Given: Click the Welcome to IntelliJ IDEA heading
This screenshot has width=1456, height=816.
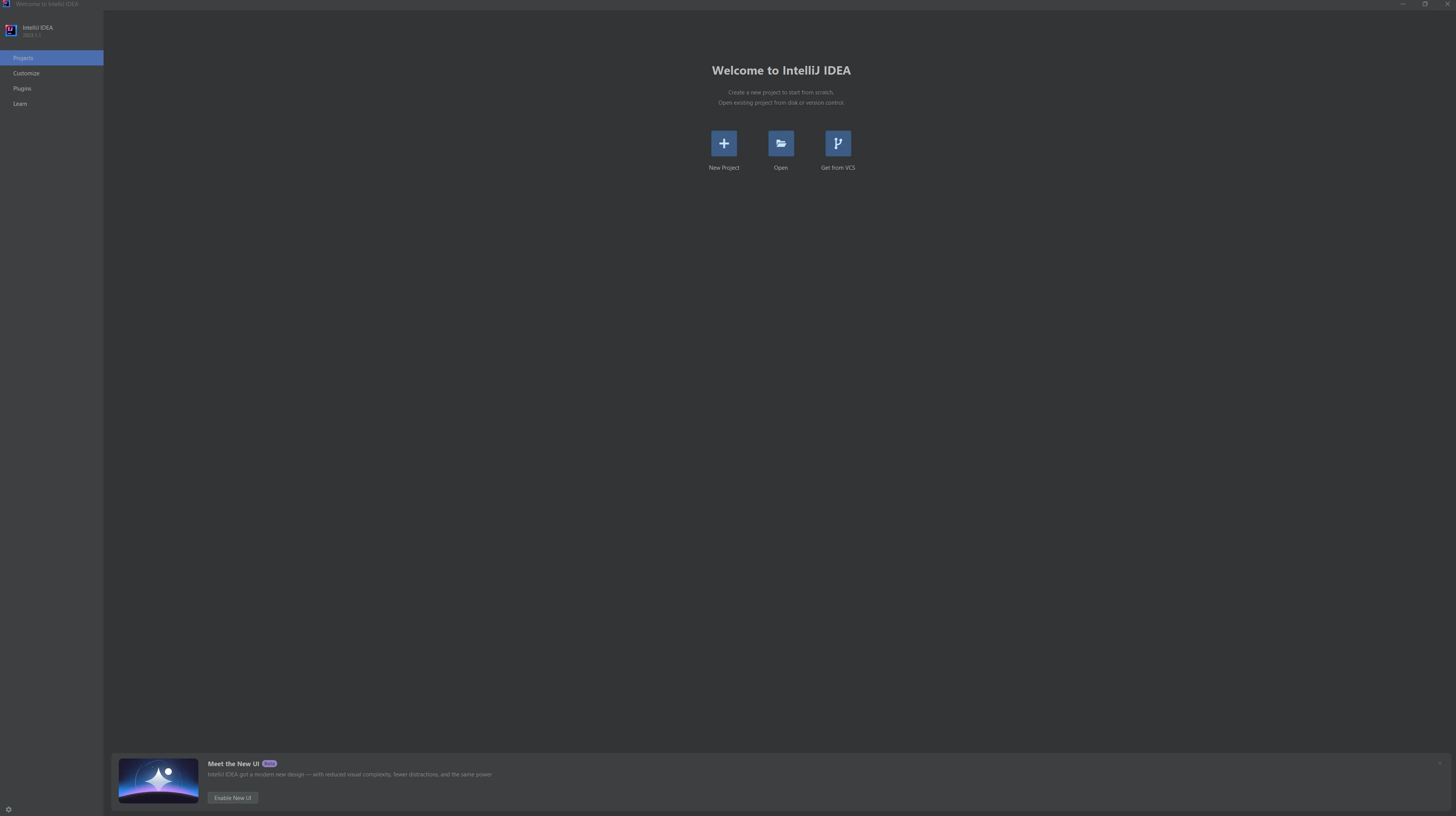Looking at the screenshot, I should click(x=781, y=71).
